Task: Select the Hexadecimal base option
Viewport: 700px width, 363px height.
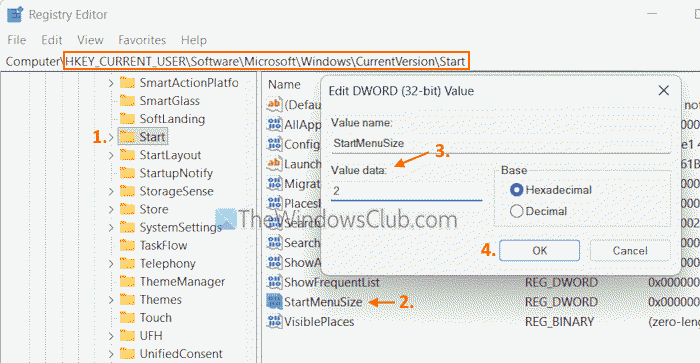Action: pos(517,190)
